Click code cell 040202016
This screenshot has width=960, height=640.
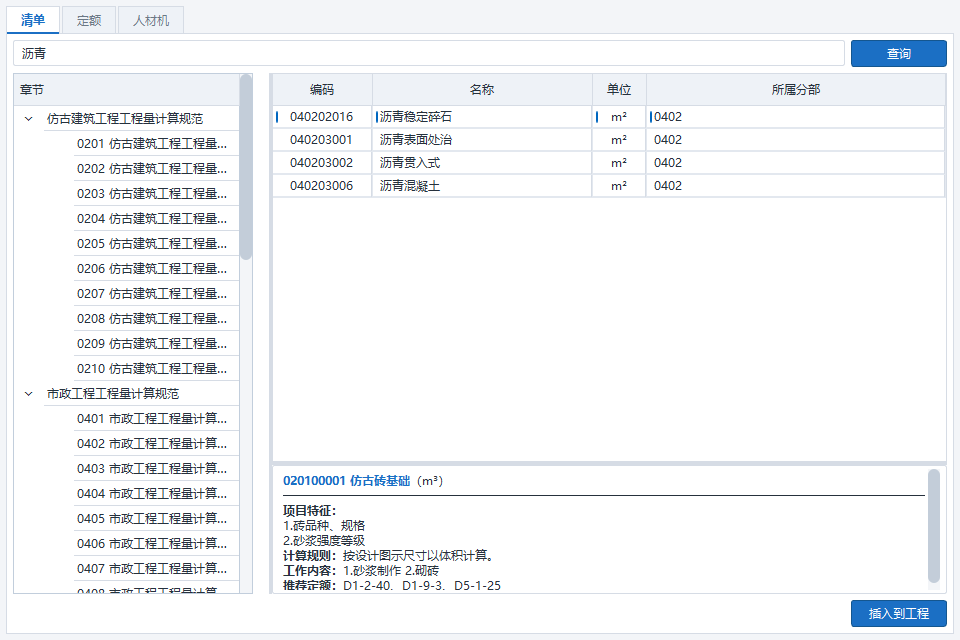[x=321, y=117]
